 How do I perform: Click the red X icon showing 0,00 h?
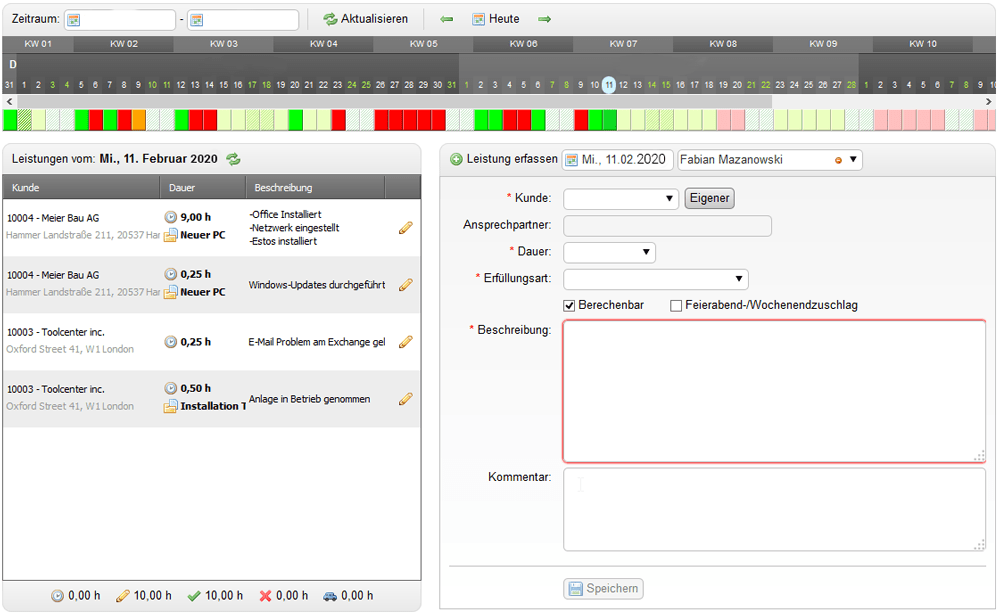point(264,595)
